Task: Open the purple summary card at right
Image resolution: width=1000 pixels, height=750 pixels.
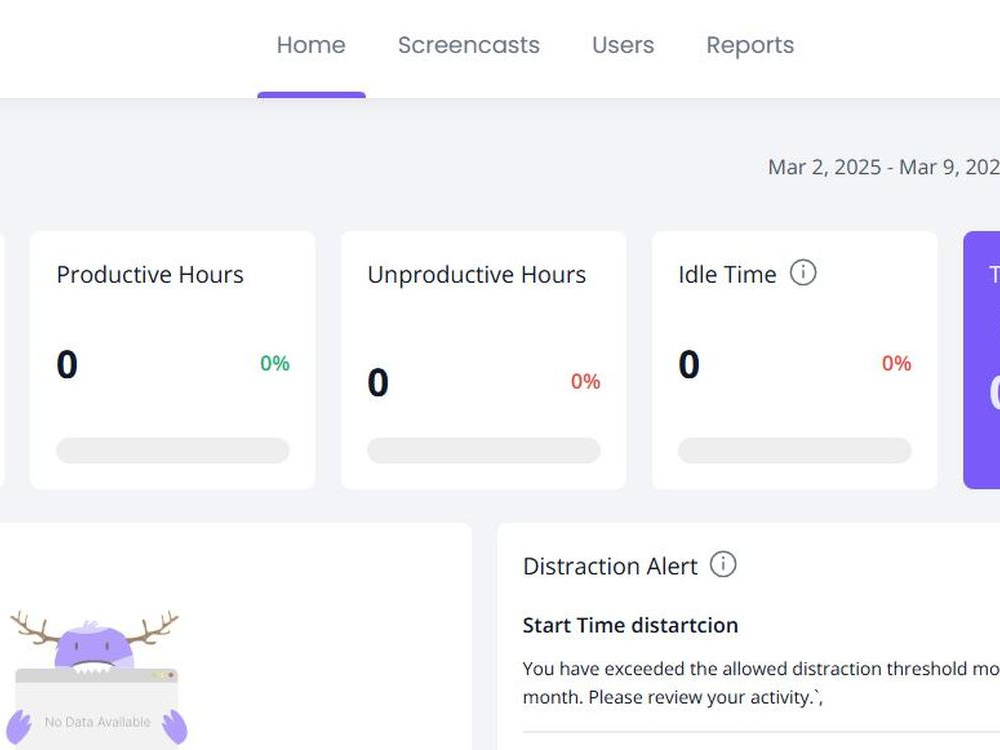Action: click(982, 360)
